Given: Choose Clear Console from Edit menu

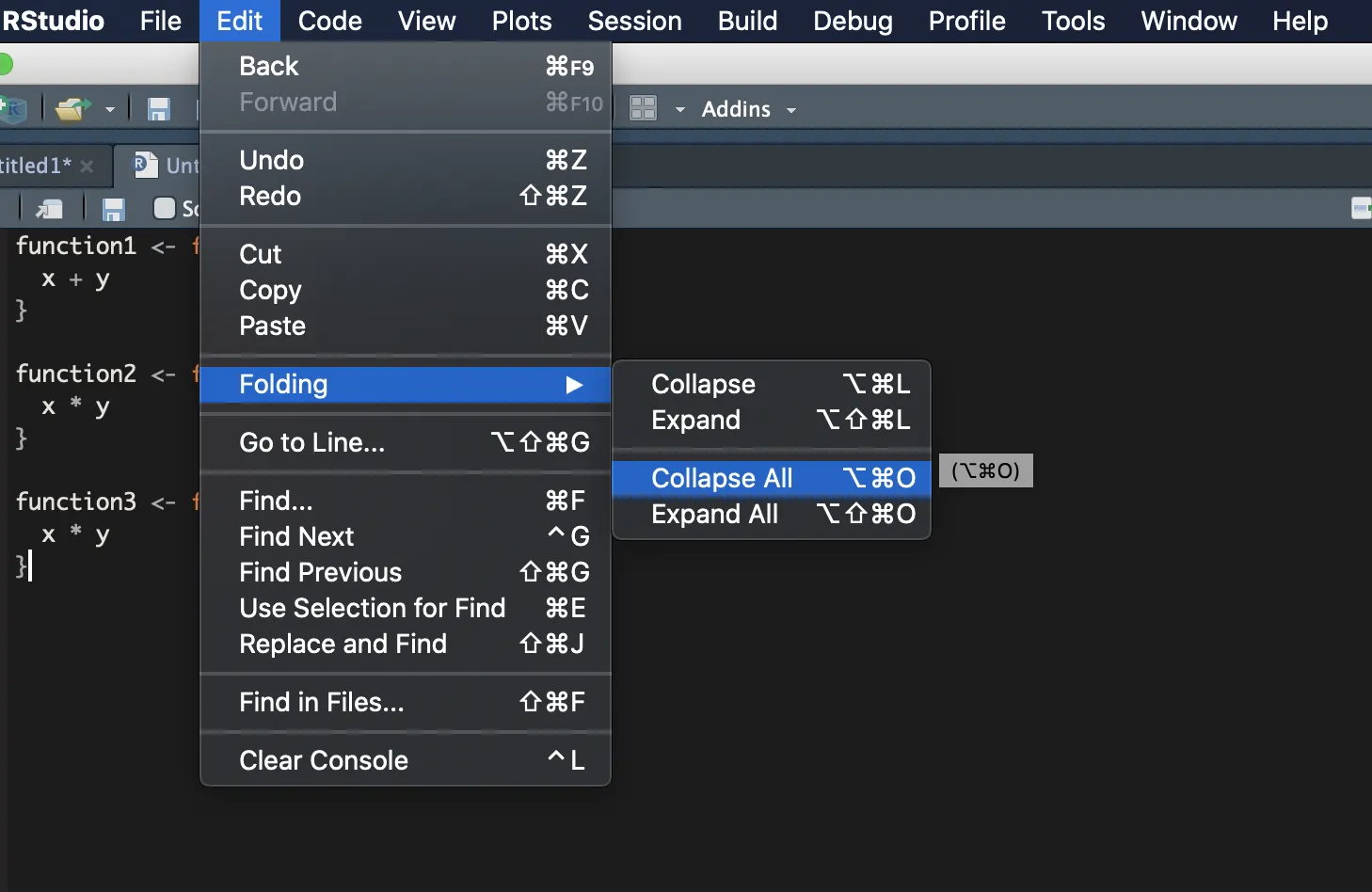Looking at the screenshot, I should pyautogui.click(x=324, y=760).
